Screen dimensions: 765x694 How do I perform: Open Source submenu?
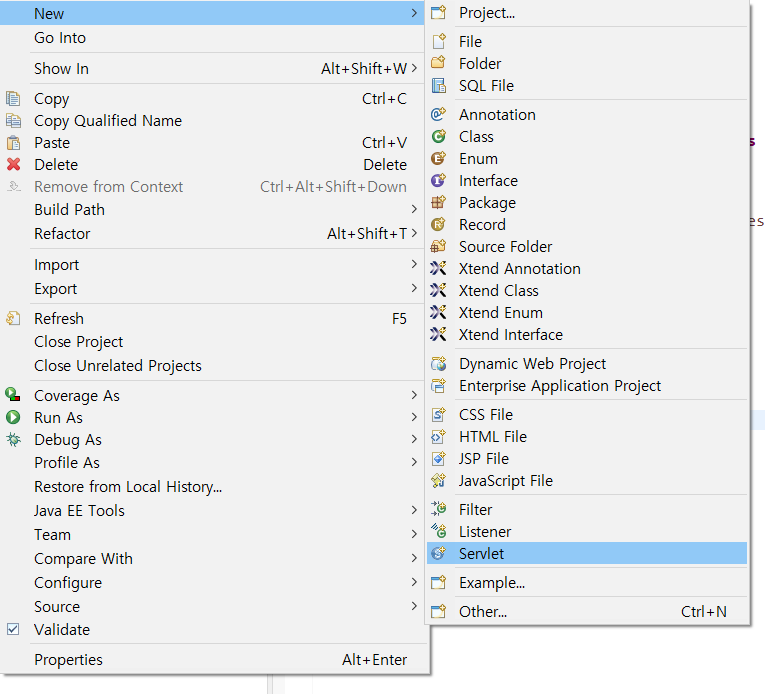(x=212, y=606)
